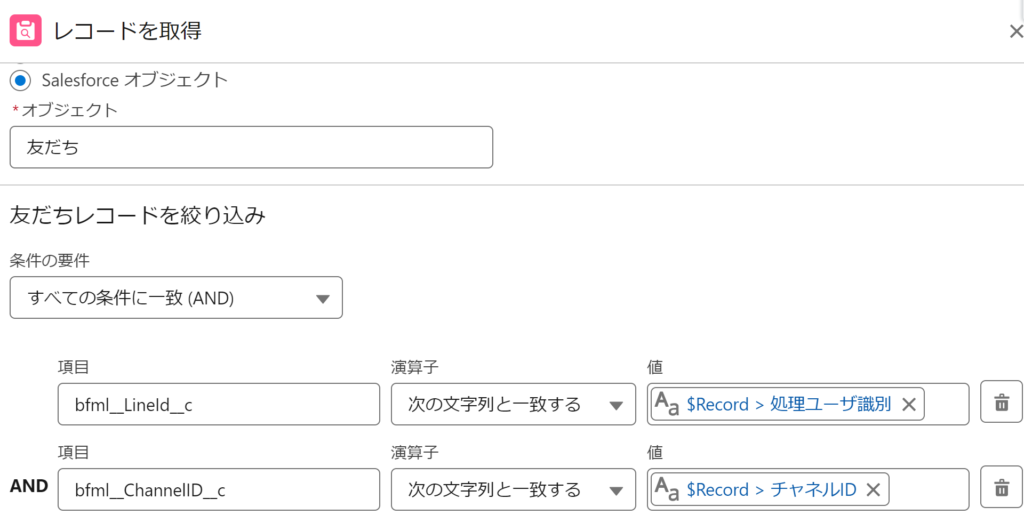This screenshot has height=515, width=1024.
Task: Delete the bfml__ChannelID__c condition row
Action: pos(1001,489)
